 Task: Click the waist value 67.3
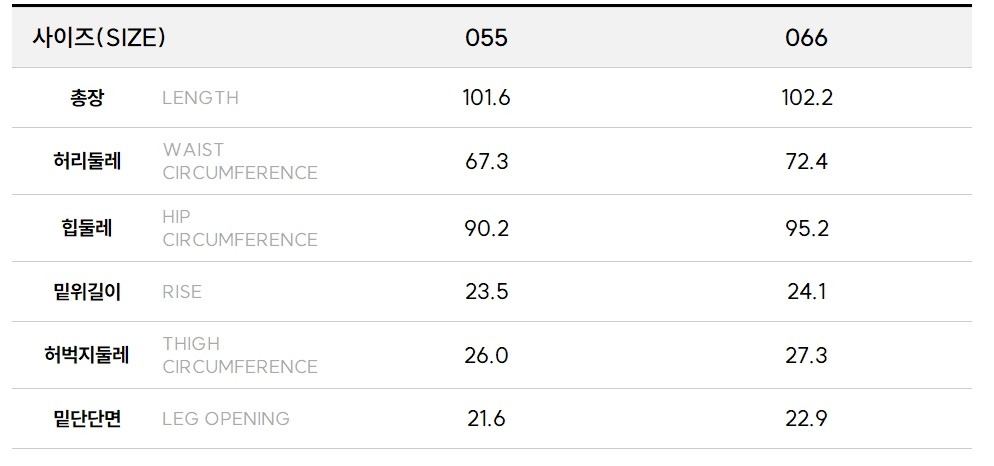[487, 161]
